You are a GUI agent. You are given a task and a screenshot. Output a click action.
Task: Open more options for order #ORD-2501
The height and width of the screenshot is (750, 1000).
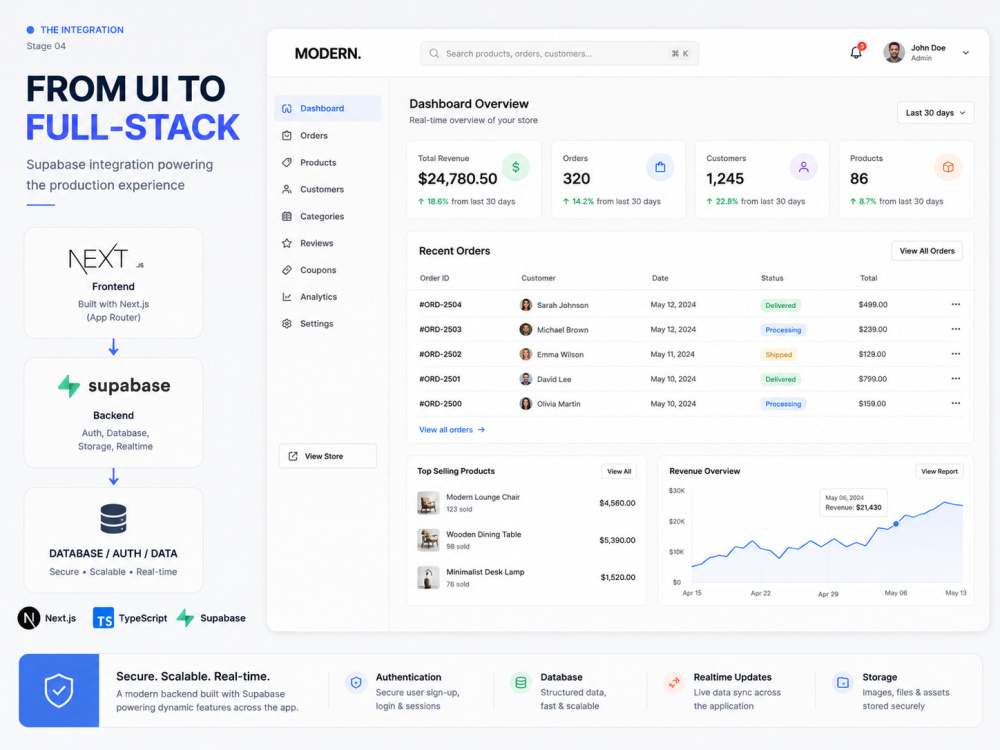[x=955, y=379]
